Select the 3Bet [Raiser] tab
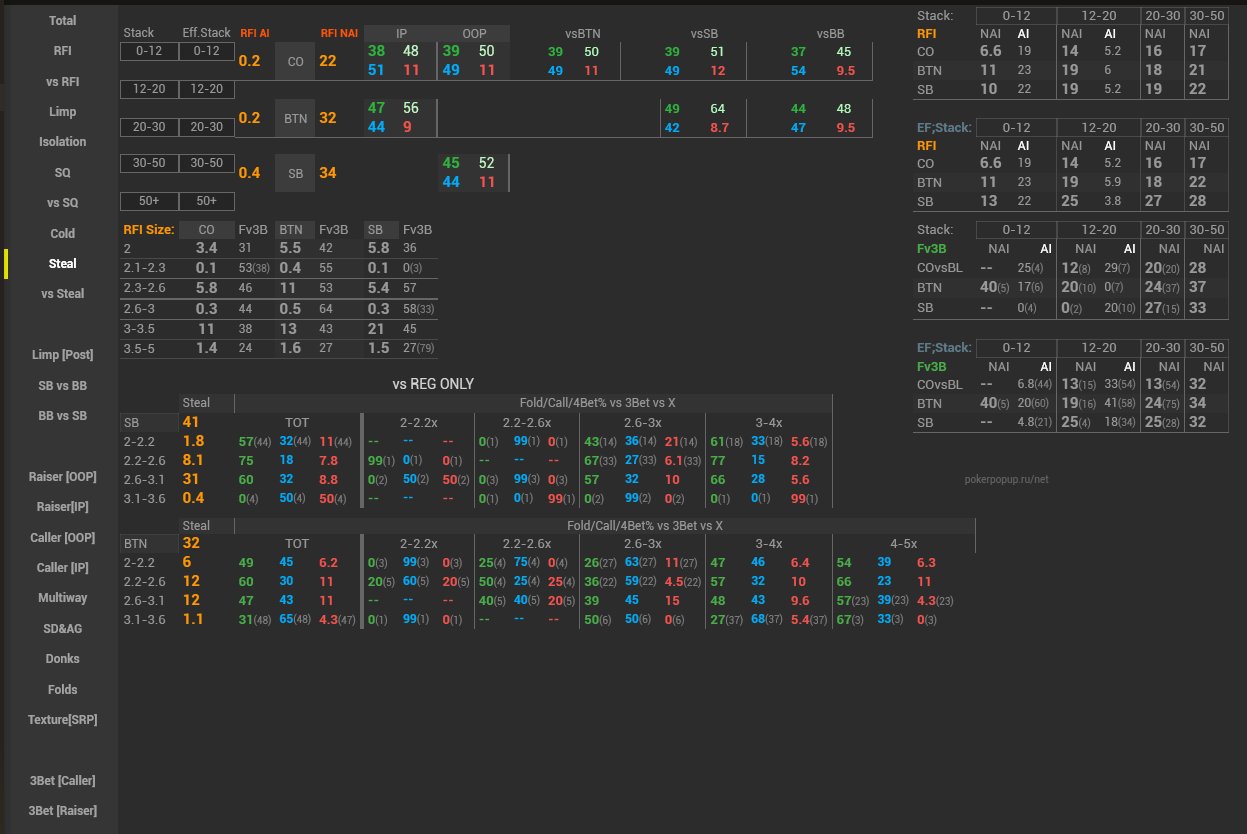 (x=62, y=811)
